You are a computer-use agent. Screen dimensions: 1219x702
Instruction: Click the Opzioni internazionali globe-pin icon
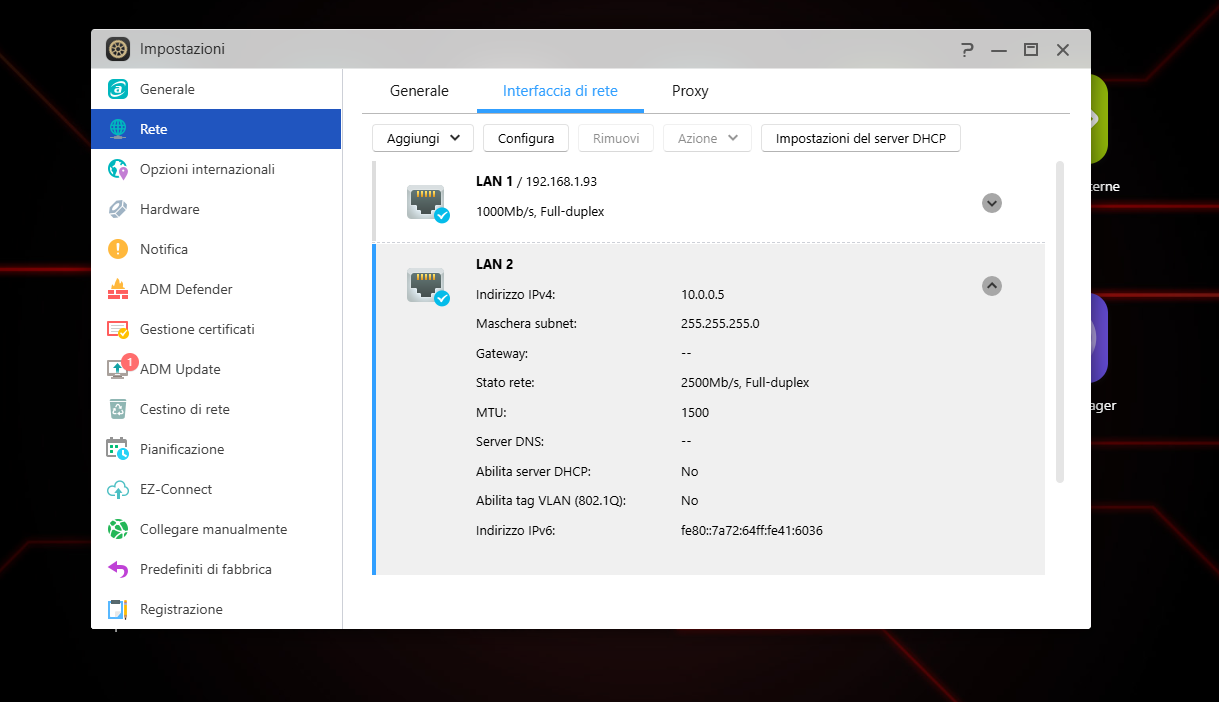coord(118,169)
